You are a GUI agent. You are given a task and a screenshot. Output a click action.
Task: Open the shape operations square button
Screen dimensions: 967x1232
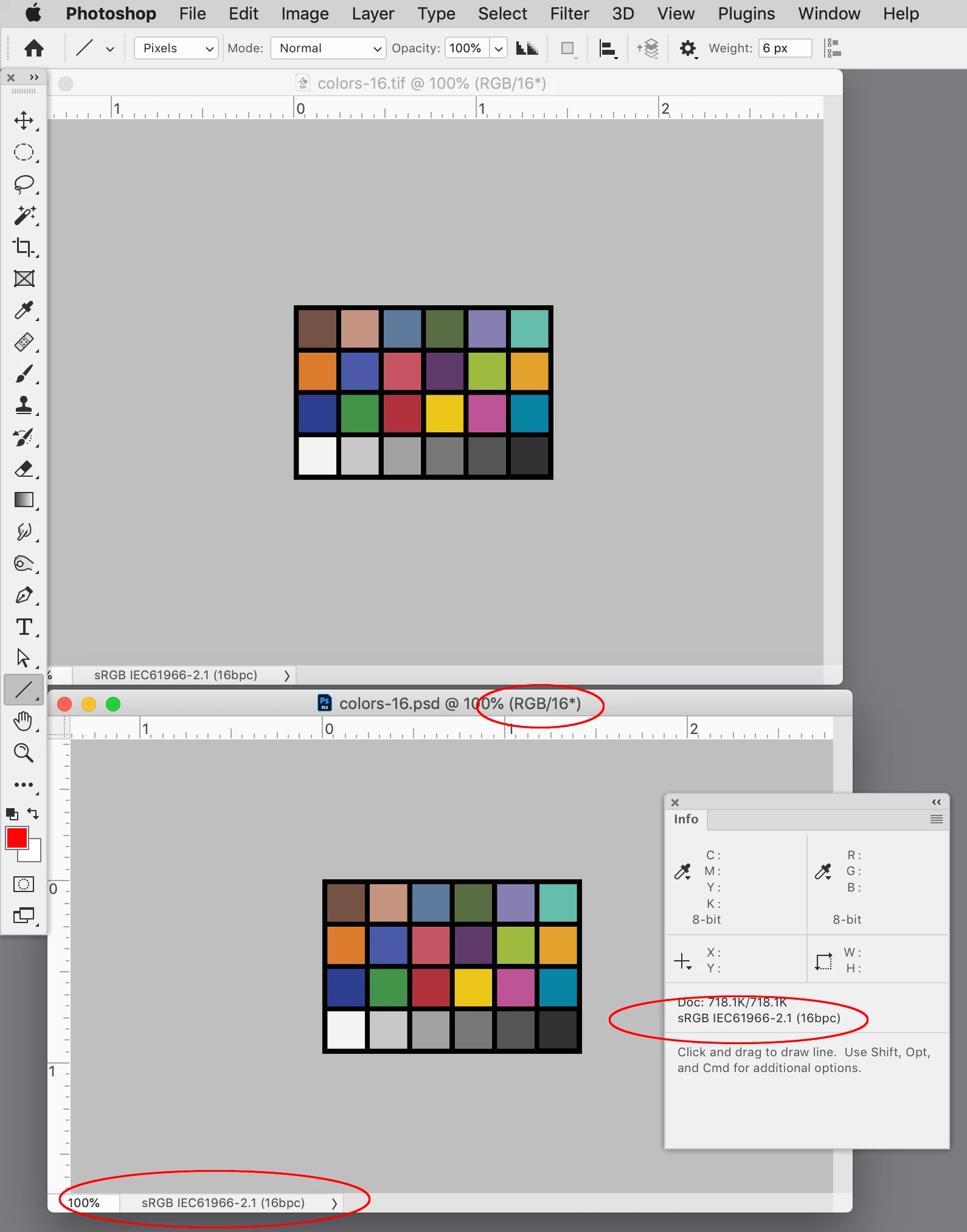(567, 48)
